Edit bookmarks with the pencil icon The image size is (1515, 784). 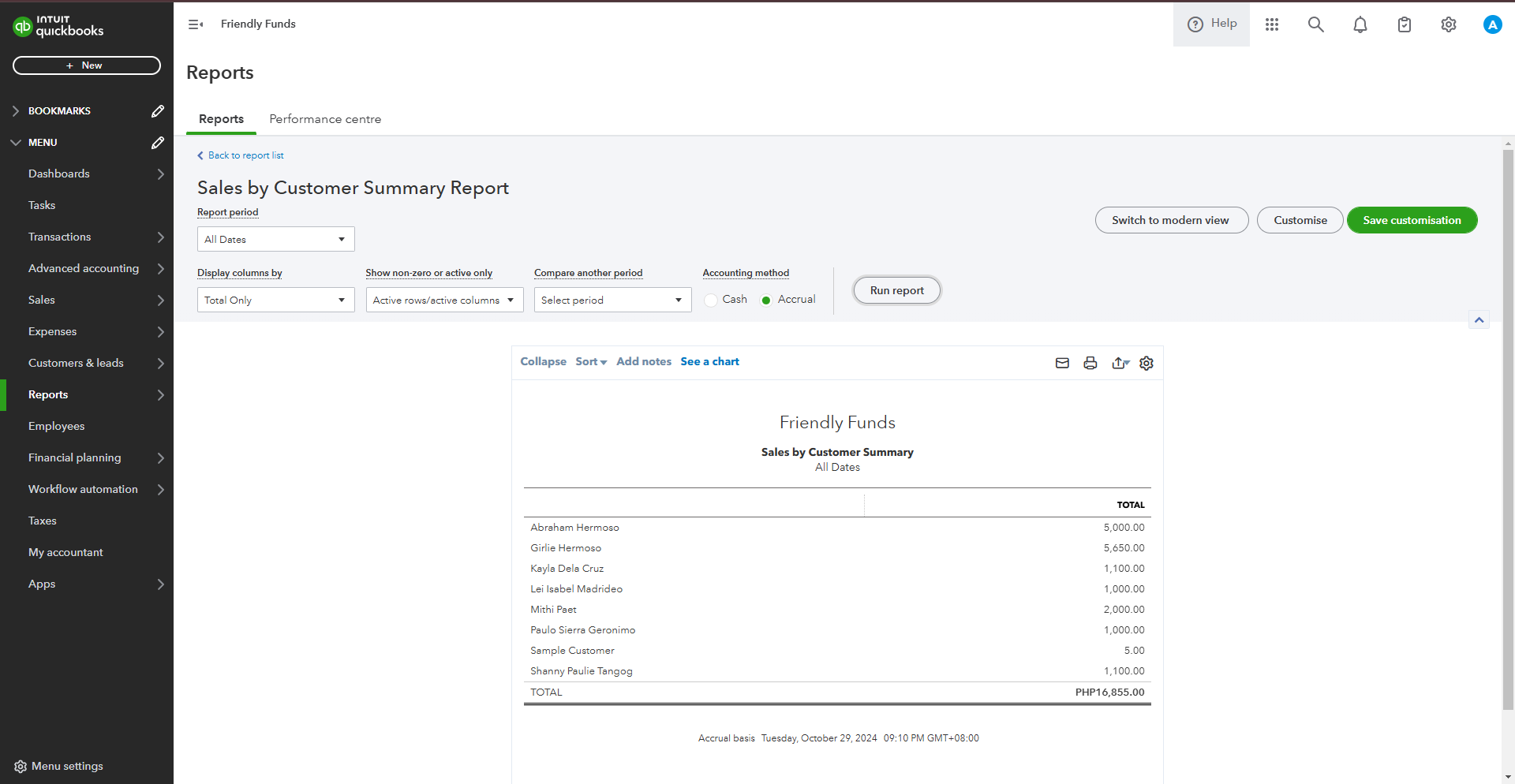pos(158,111)
